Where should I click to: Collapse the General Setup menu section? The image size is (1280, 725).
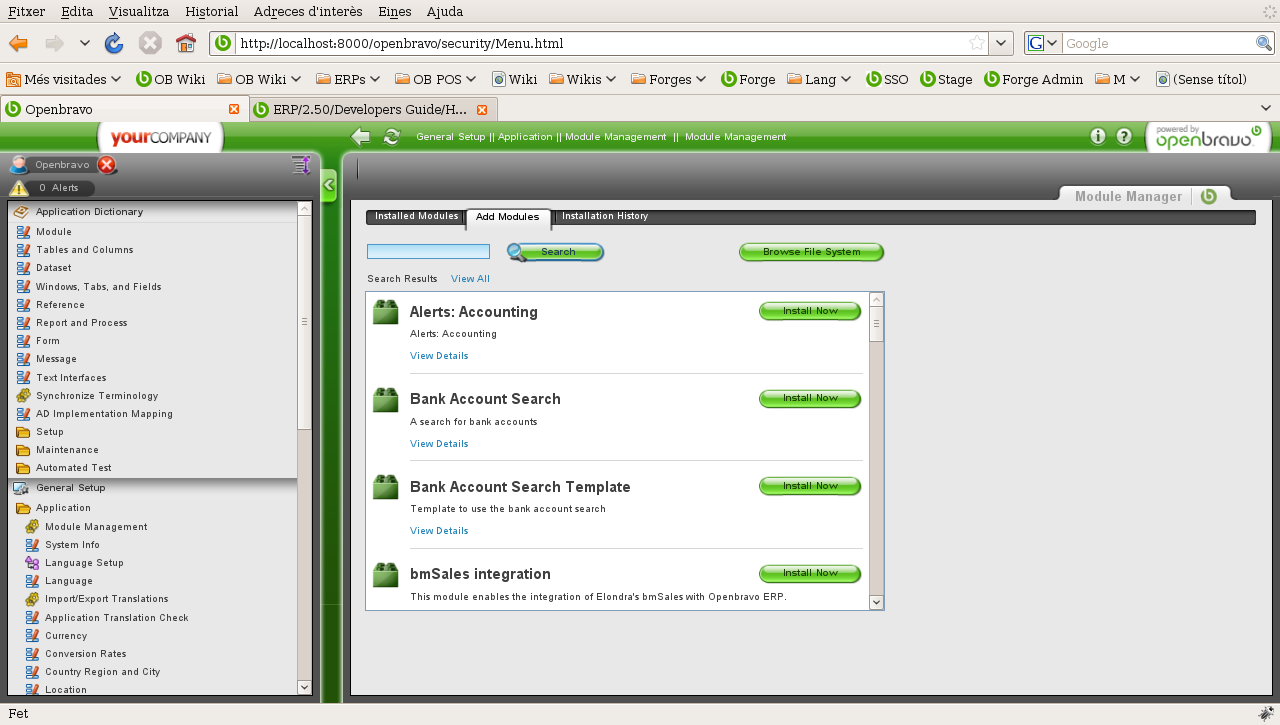click(153, 488)
